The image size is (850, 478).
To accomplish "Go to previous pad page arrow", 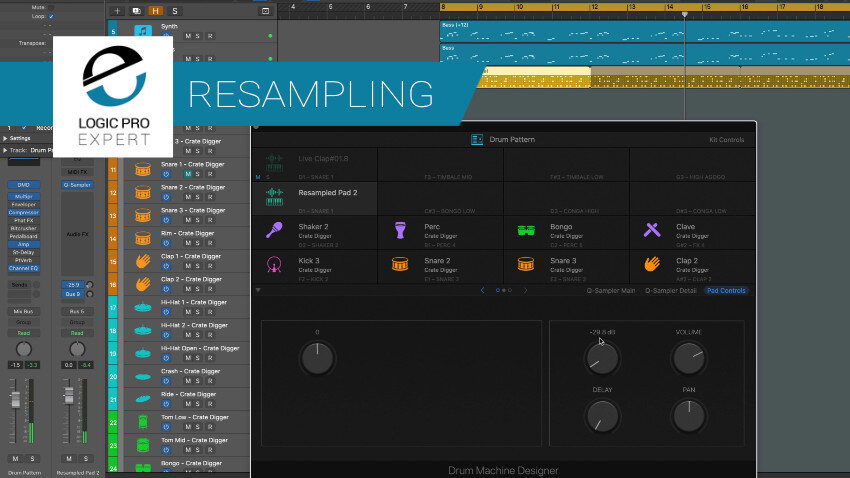I will (482, 290).
